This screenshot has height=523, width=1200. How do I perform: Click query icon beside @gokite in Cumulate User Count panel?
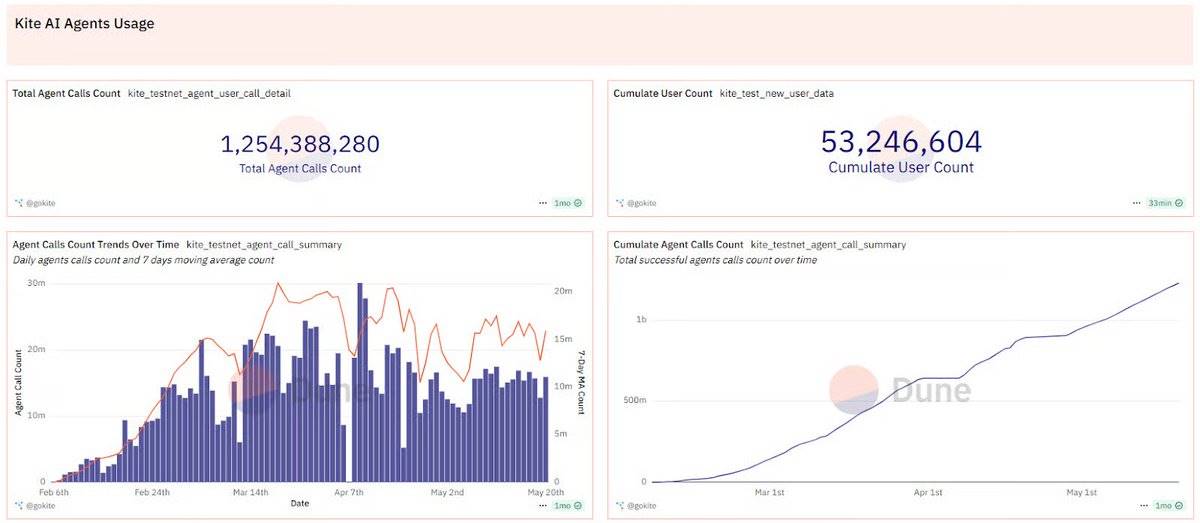[x=619, y=203]
